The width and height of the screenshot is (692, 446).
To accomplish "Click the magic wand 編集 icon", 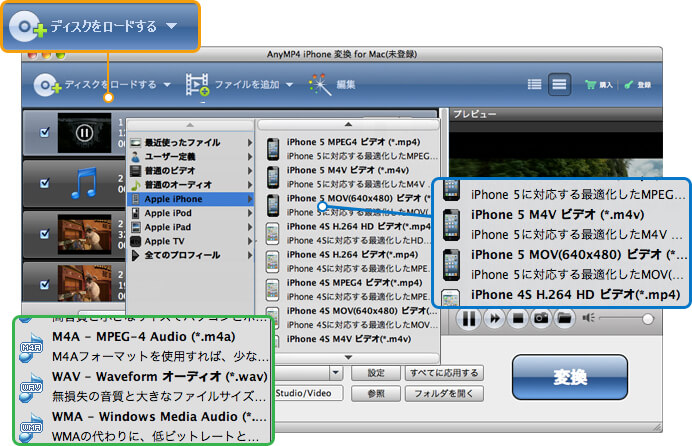I will 320,84.
